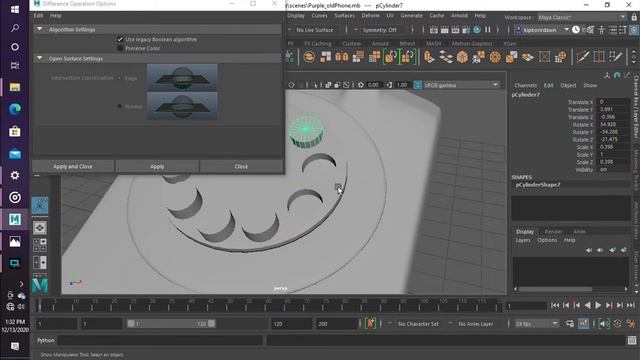Open the Script Editor icon at bottom right
The height and width of the screenshot is (360, 640).
point(632,340)
